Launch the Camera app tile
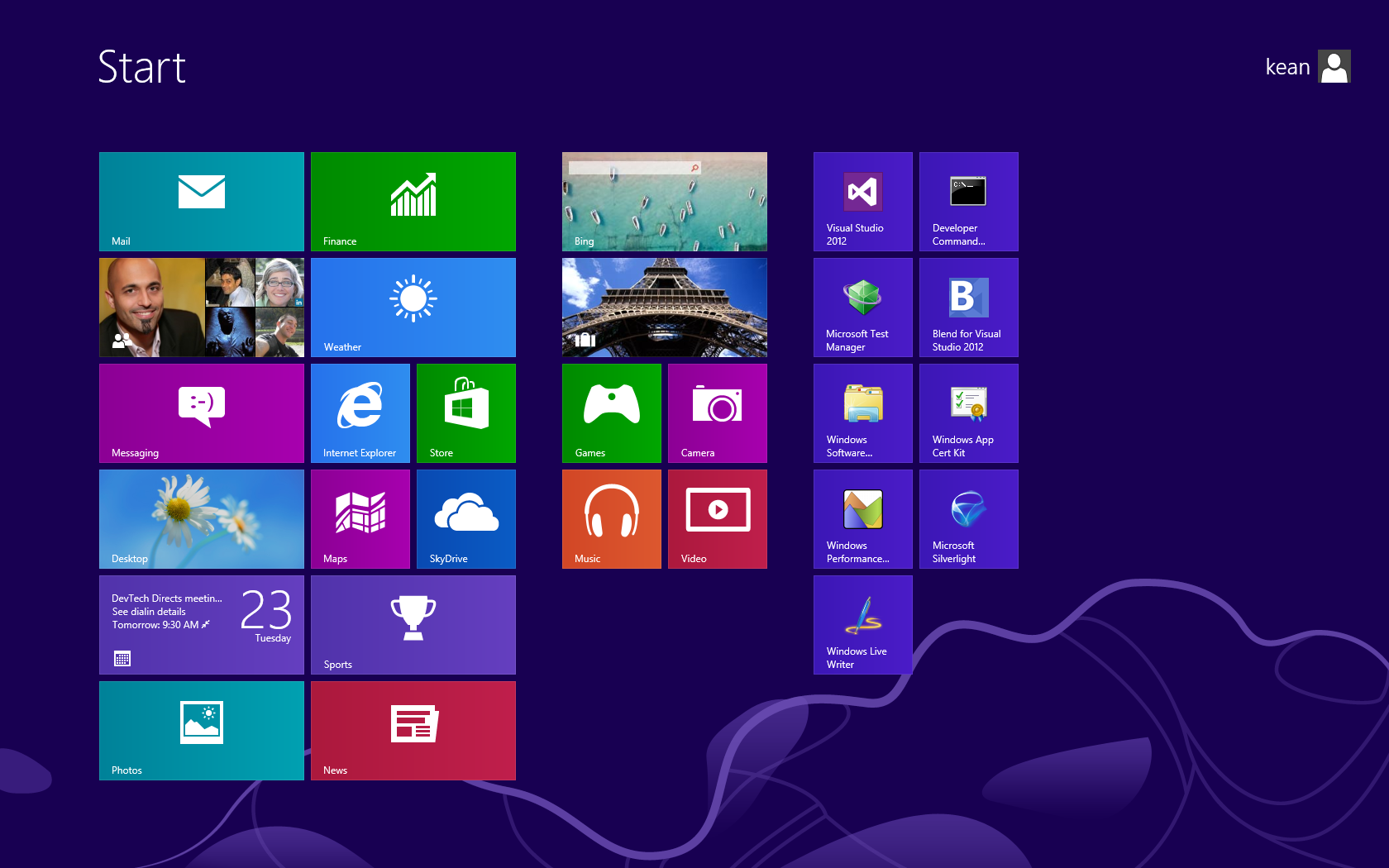The height and width of the screenshot is (868, 1389). tap(717, 413)
